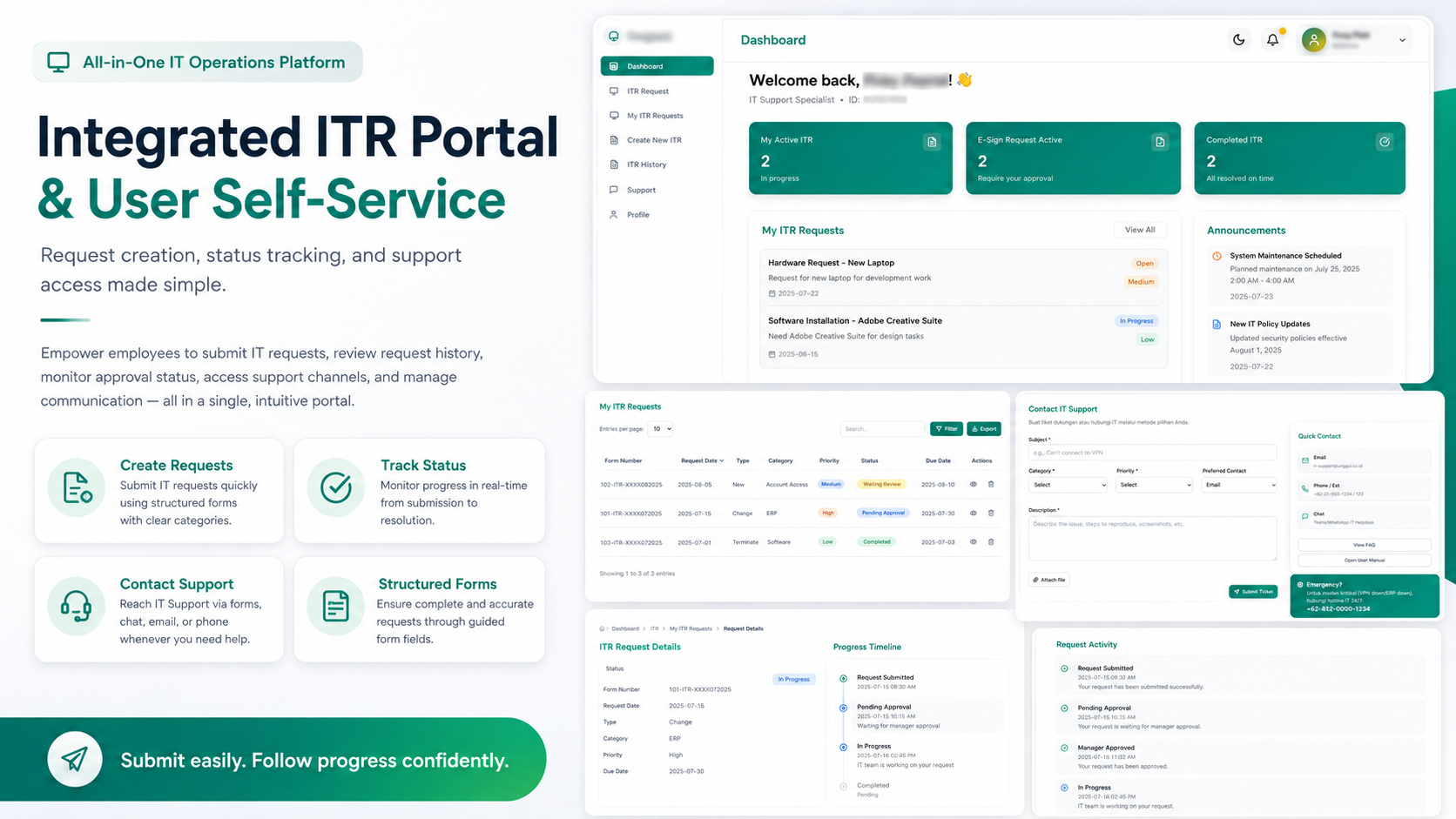This screenshot has height=819, width=1456.
Task: Click the Dashboard breadcrumb link
Action: point(624,628)
